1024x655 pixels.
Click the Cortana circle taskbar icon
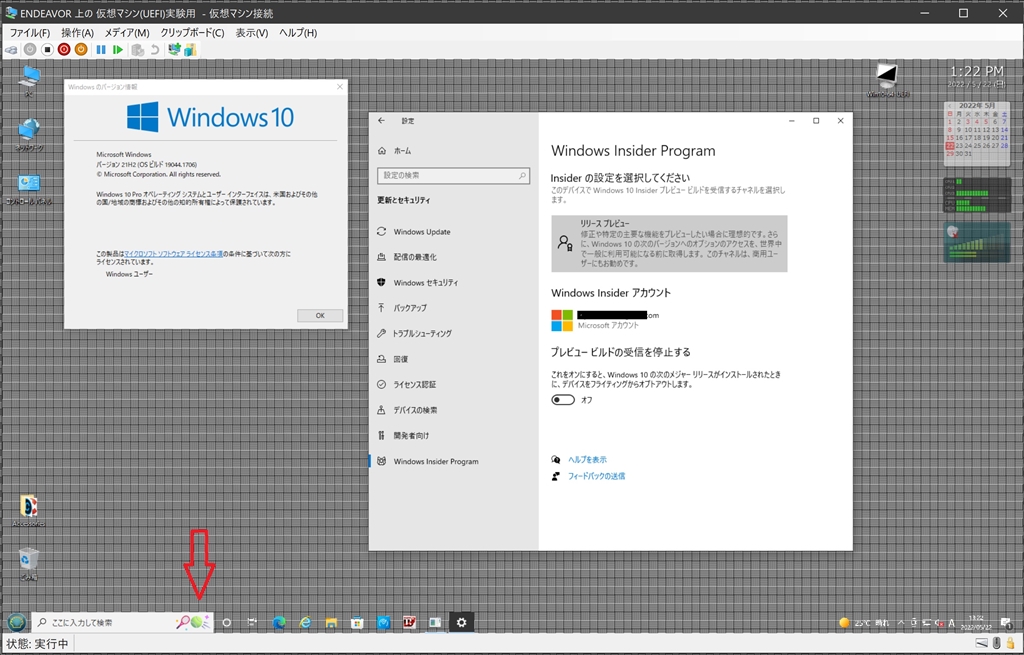tap(227, 622)
